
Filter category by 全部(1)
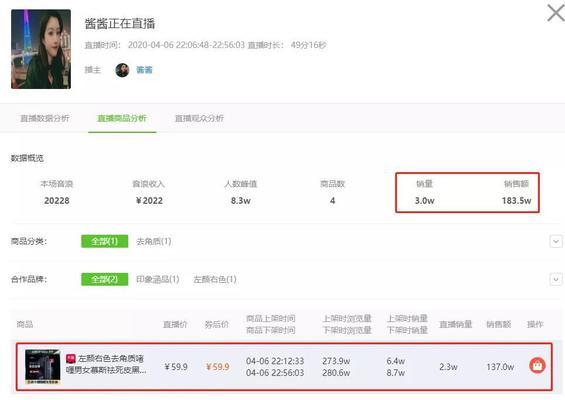pos(104,241)
